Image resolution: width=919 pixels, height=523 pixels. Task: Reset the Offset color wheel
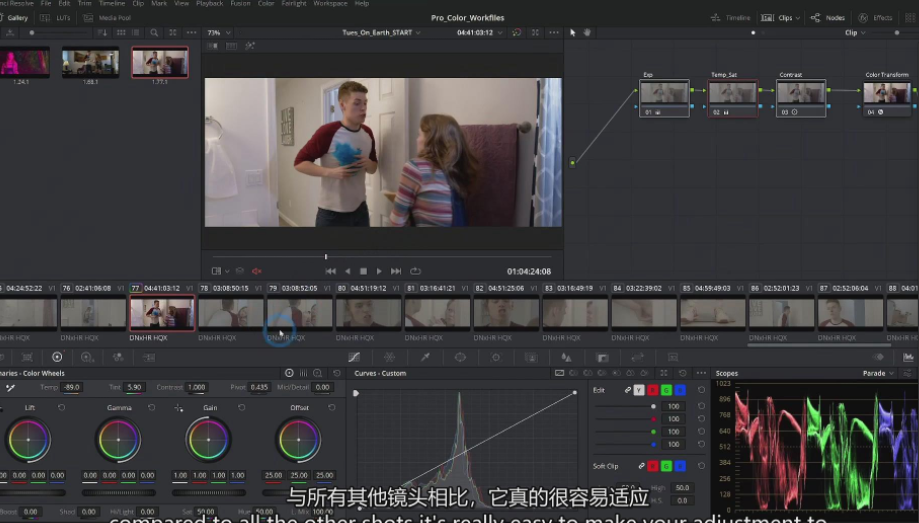(332, 407)
